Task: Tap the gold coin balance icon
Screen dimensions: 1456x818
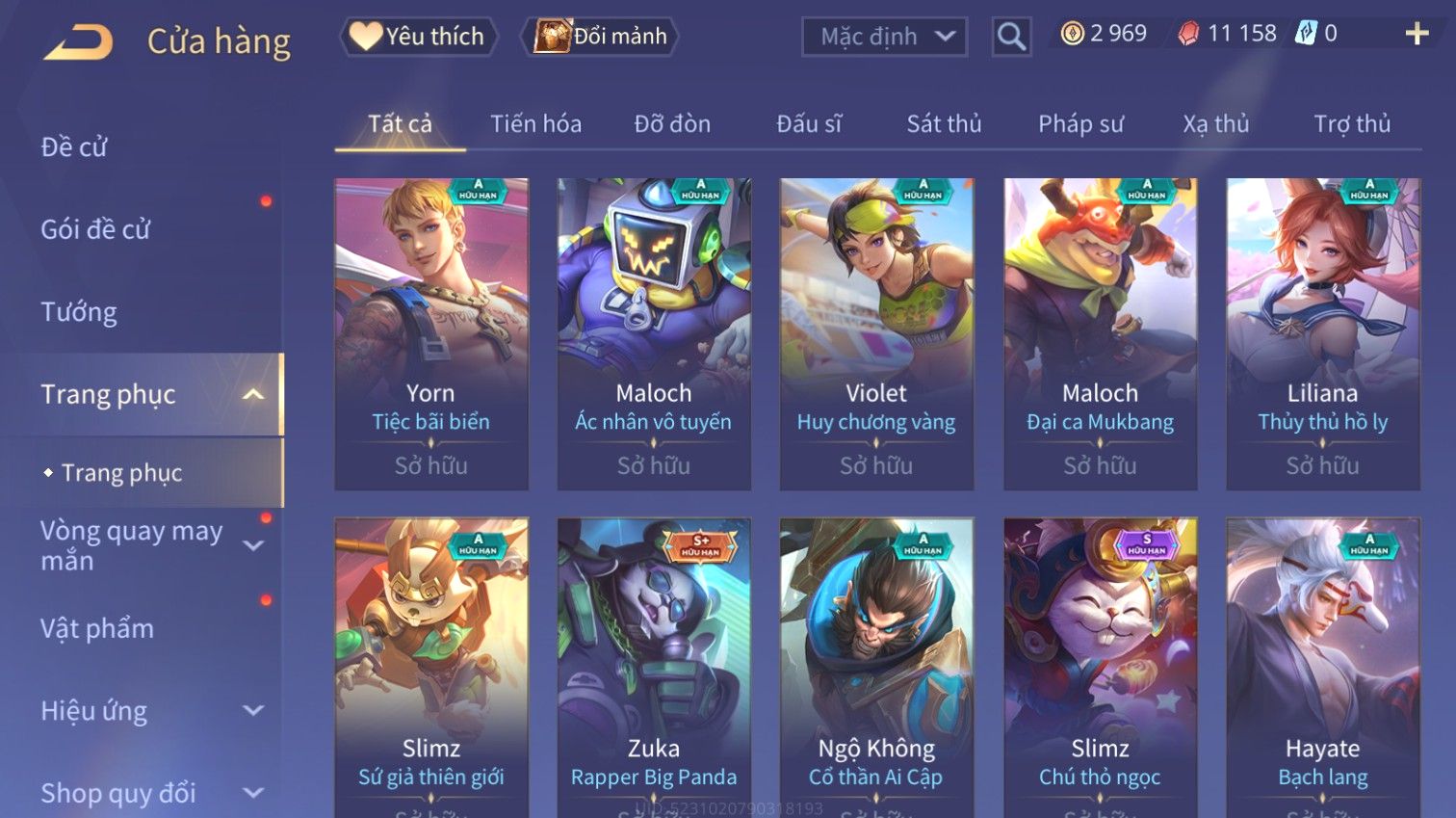Action: click(1072, 34)
